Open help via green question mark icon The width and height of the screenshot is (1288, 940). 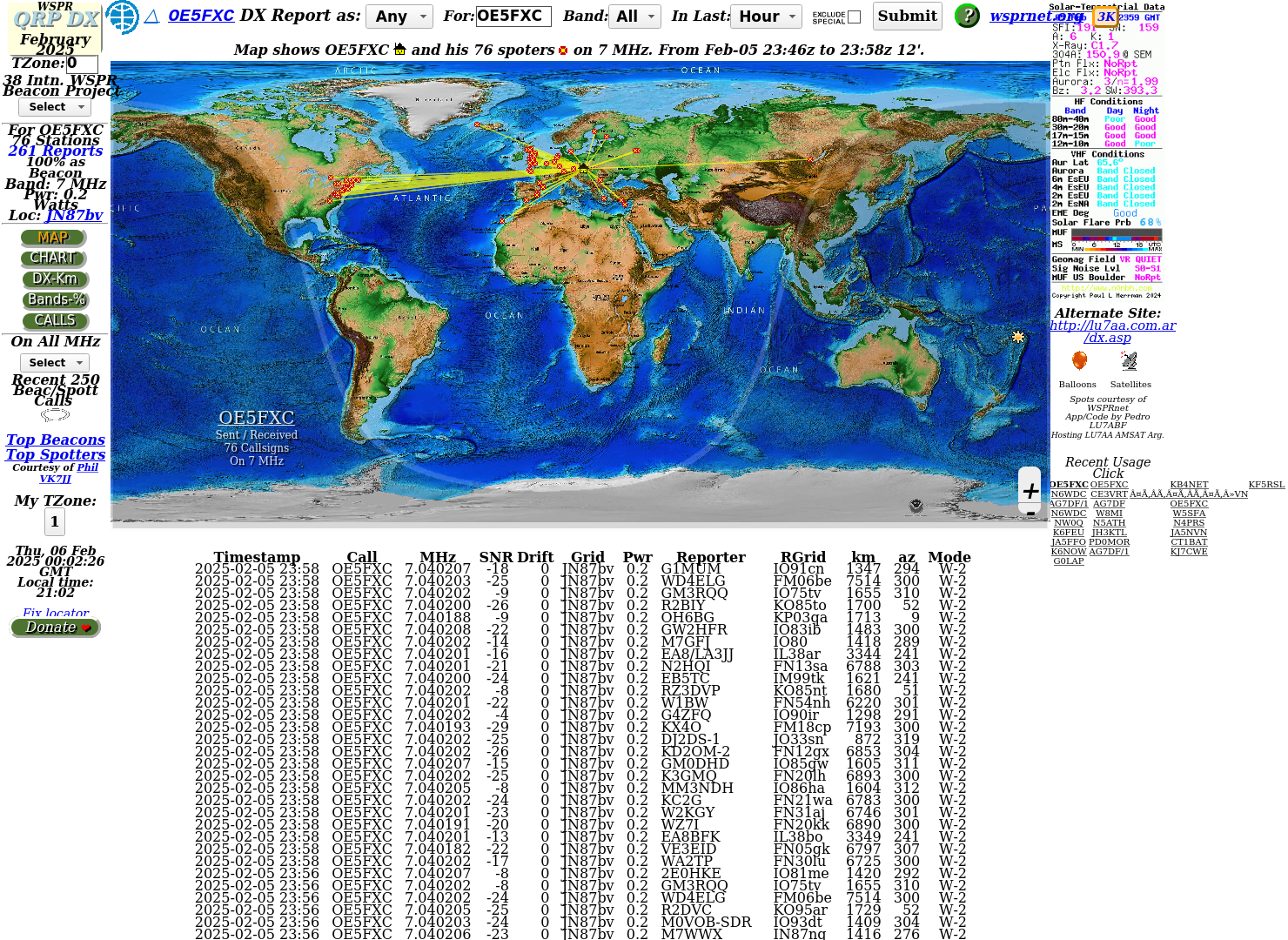click(x=967, y=16)
